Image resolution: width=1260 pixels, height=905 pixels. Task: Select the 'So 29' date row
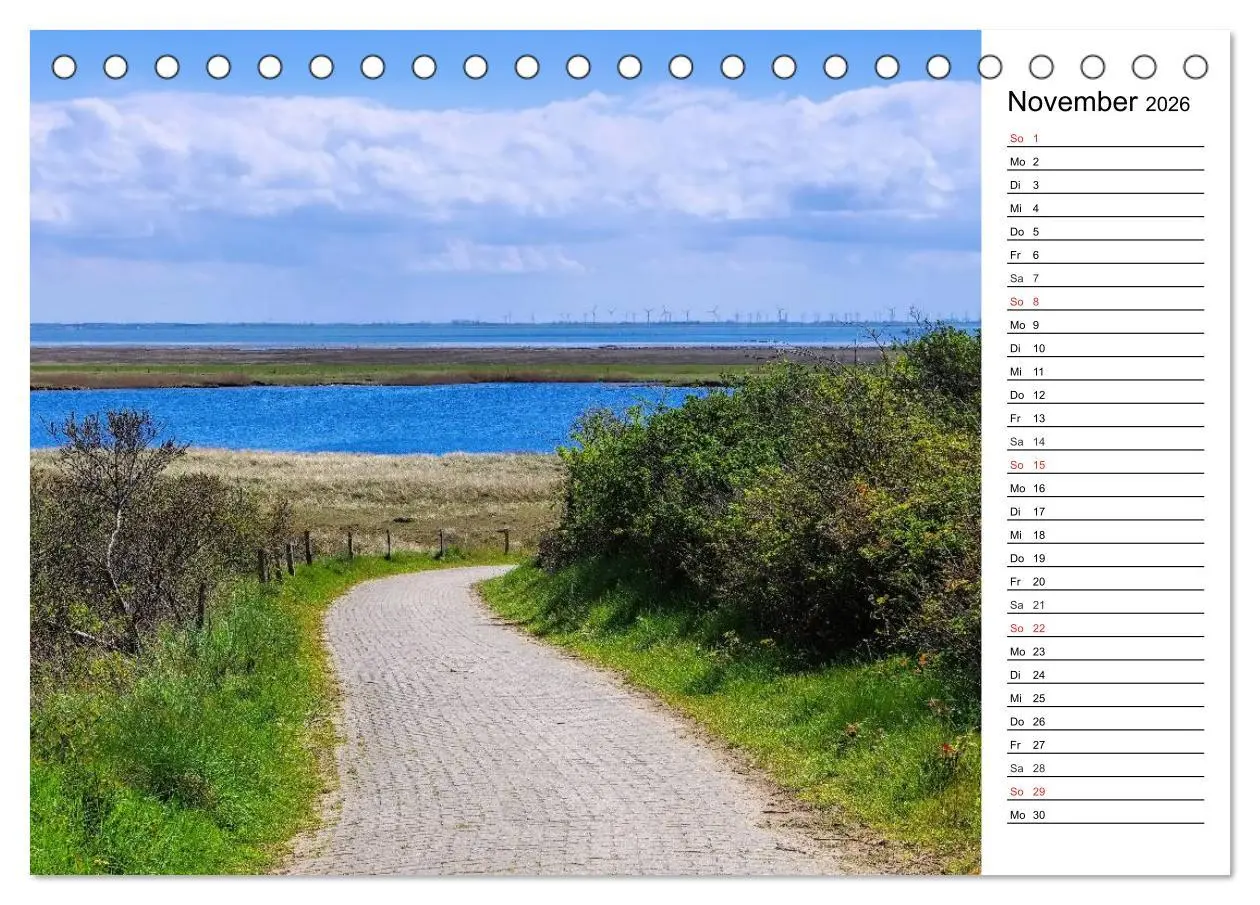[x=1105, y=791]
